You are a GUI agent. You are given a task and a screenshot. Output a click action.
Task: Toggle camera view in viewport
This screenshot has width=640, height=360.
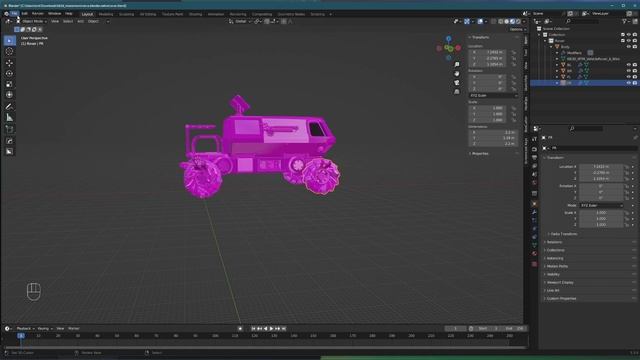coord(457,83)
